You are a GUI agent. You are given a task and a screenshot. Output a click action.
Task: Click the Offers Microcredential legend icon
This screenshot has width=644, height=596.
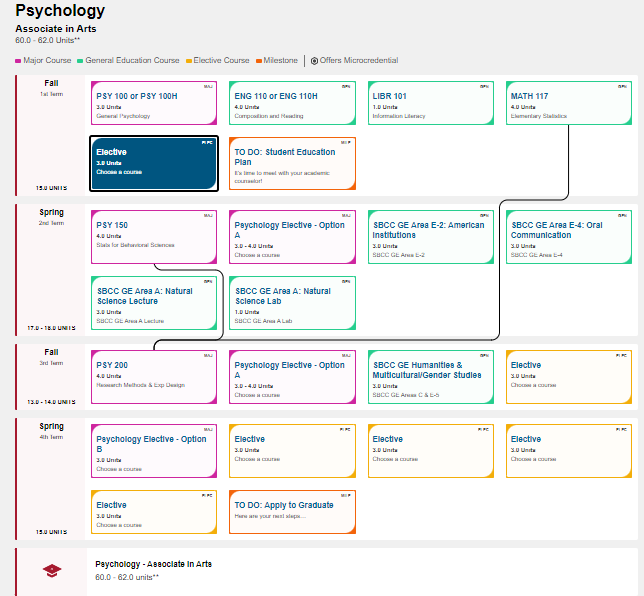(314, 61)
